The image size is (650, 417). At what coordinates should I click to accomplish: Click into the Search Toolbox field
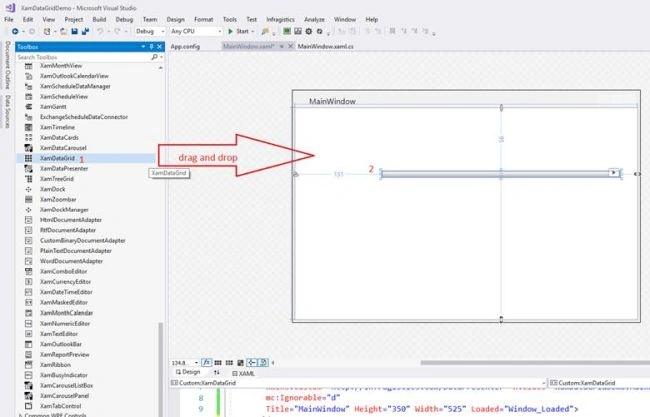(83, 57)
